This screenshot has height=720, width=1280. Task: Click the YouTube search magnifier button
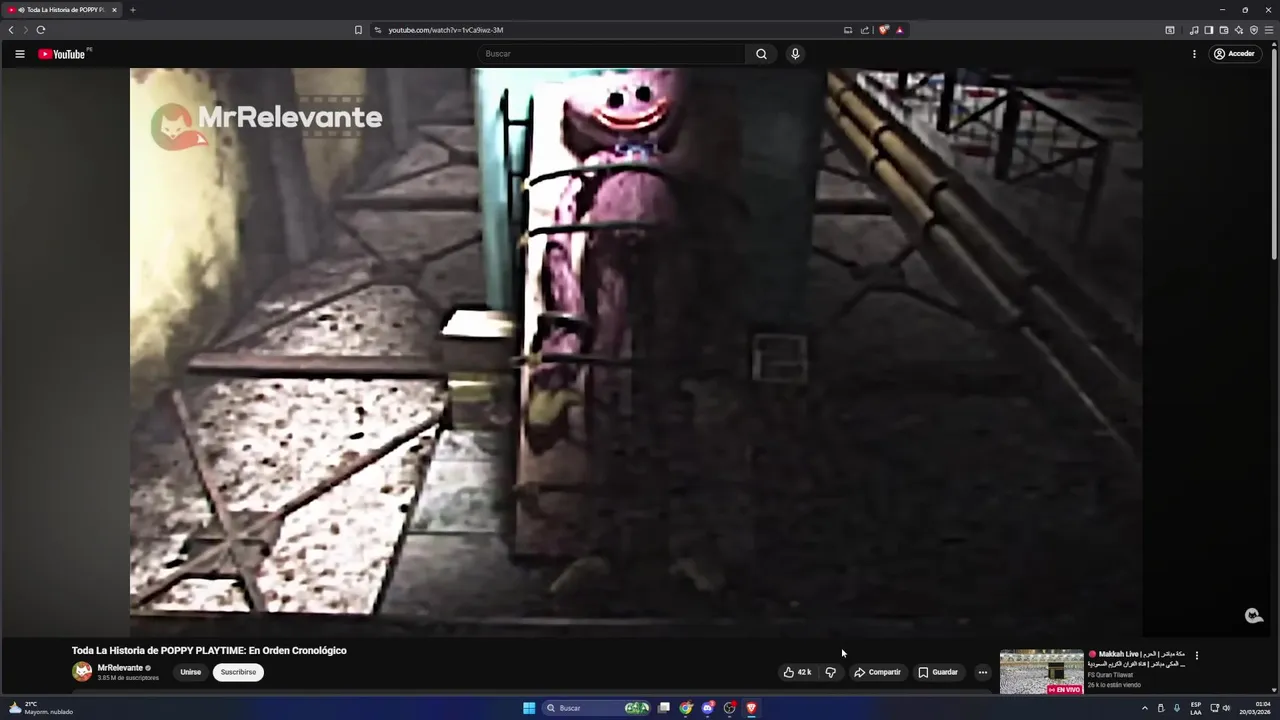pos(761,54)
